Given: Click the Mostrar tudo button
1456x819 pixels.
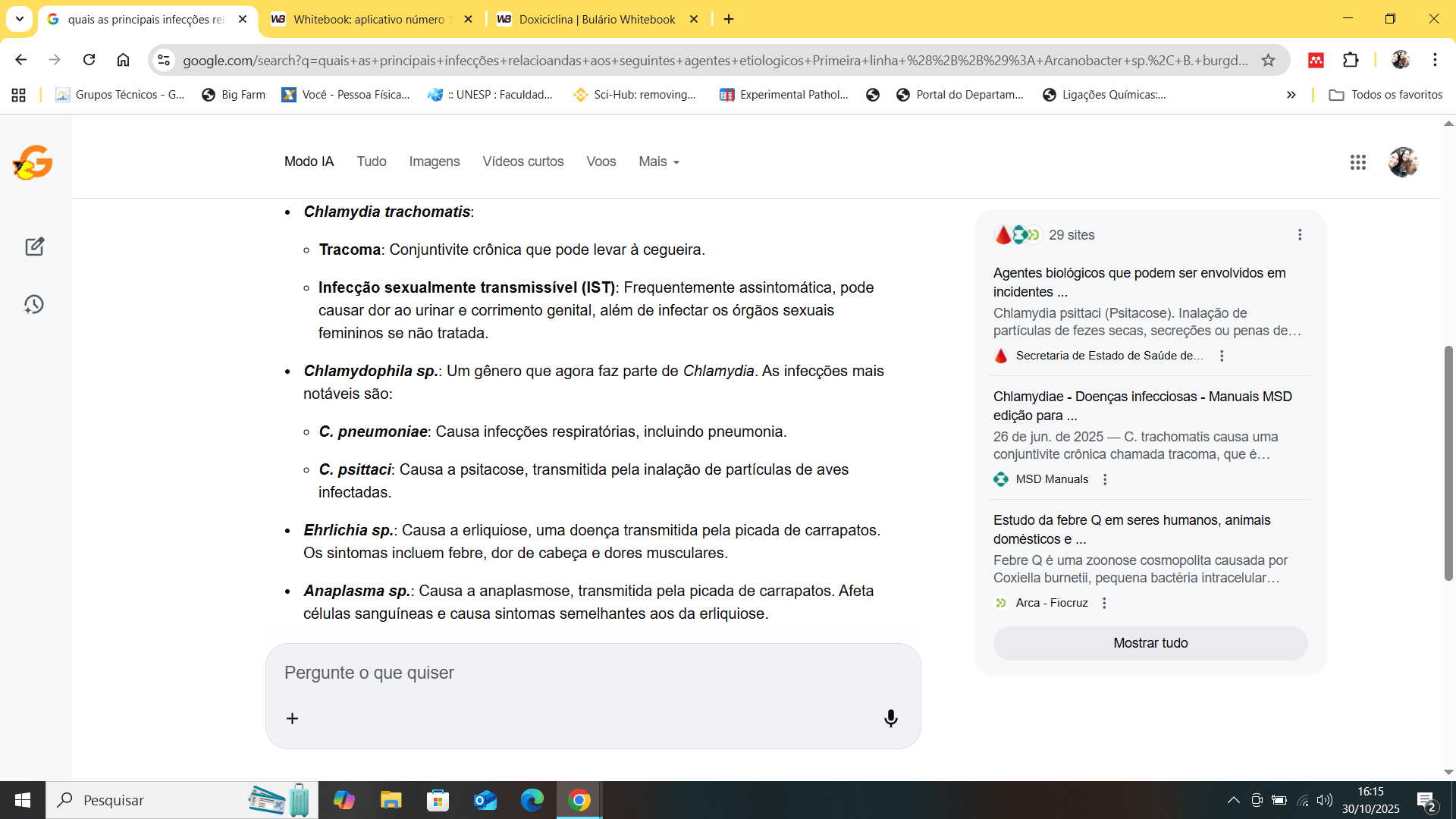Looking at the screenshot, I should pos(1150,643).
